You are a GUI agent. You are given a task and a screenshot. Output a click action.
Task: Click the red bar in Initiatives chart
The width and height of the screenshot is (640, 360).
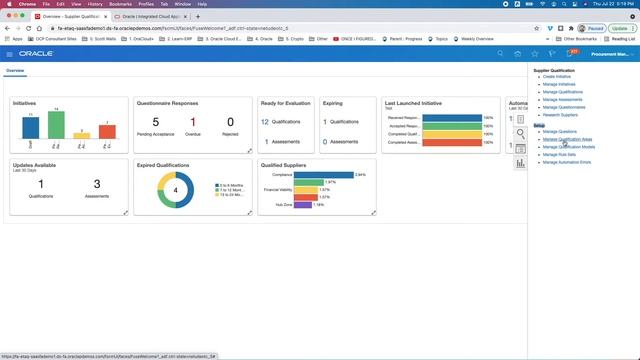tap(107, 132)
